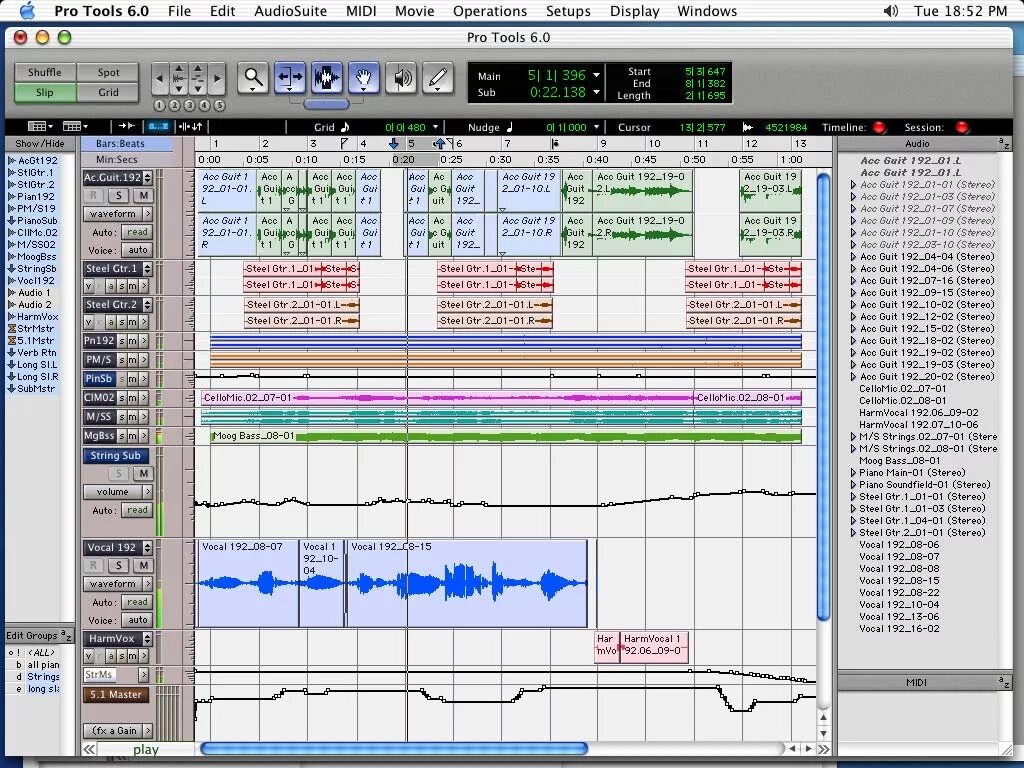The width and height of the screenshot is (1024, 768).
Task: Click the horizontal blue scrollbar thumb
Action: coord(394,748)
